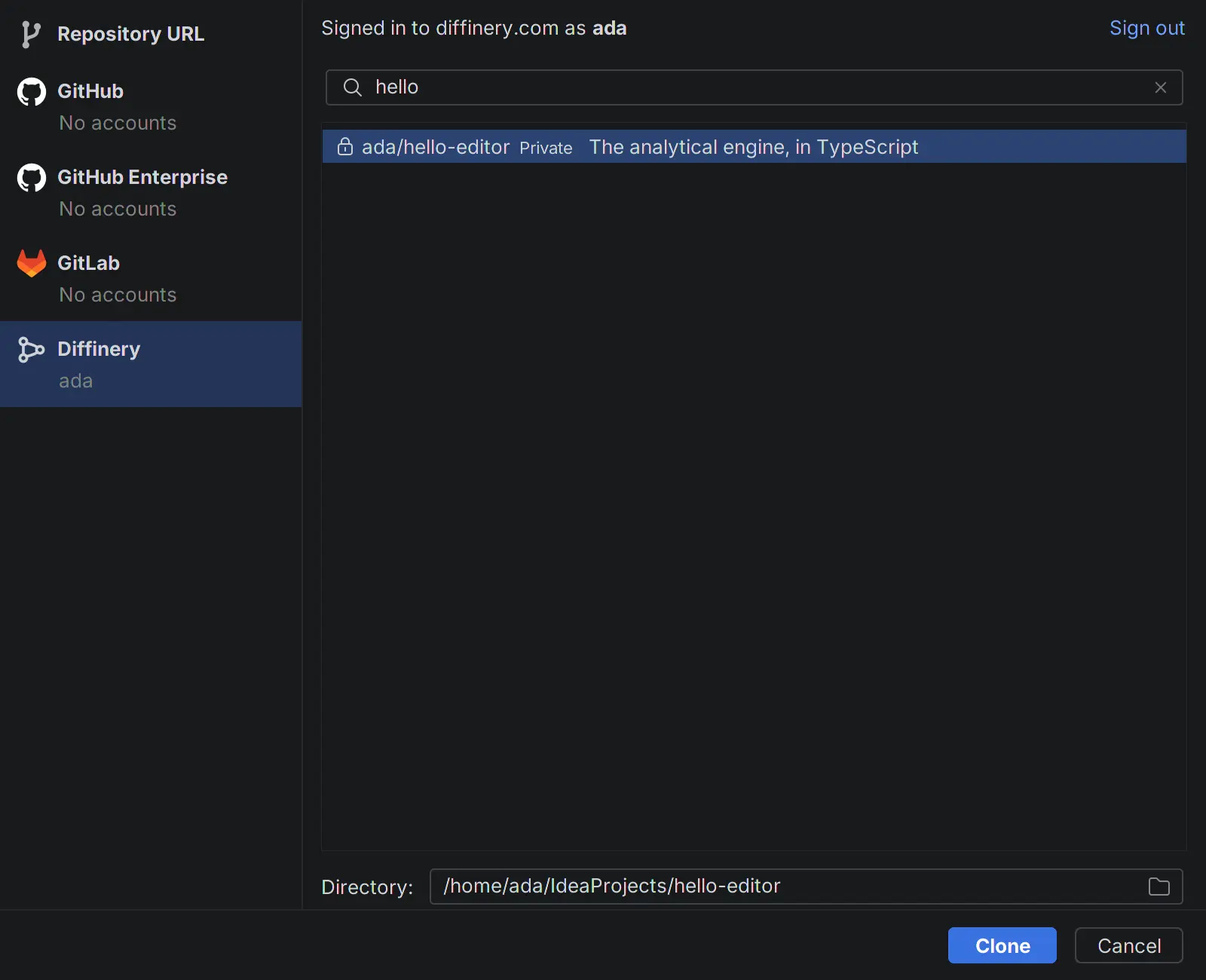Clear the search field text

1161,87
